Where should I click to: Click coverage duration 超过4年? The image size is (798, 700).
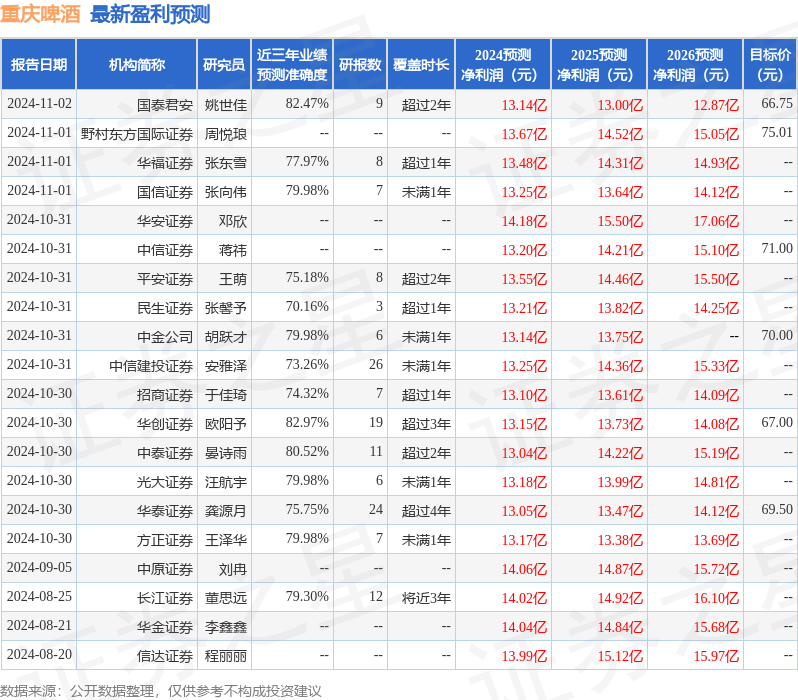(426, 511)
